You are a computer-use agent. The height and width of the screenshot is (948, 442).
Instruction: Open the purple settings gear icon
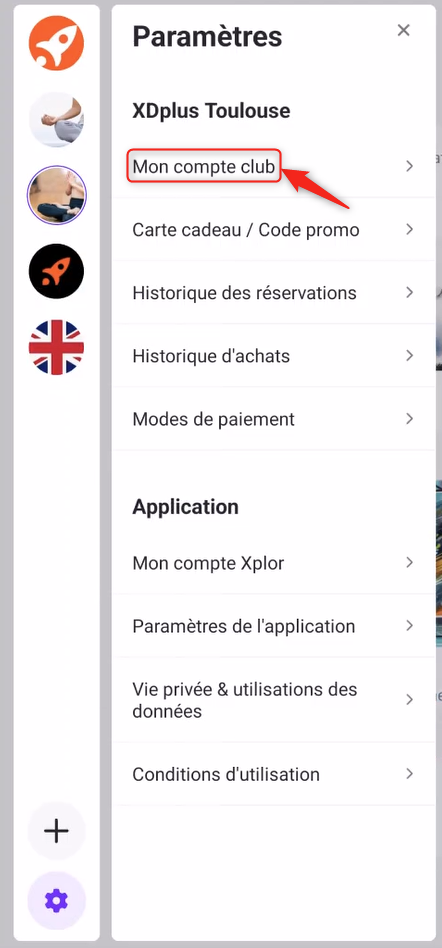56,901
